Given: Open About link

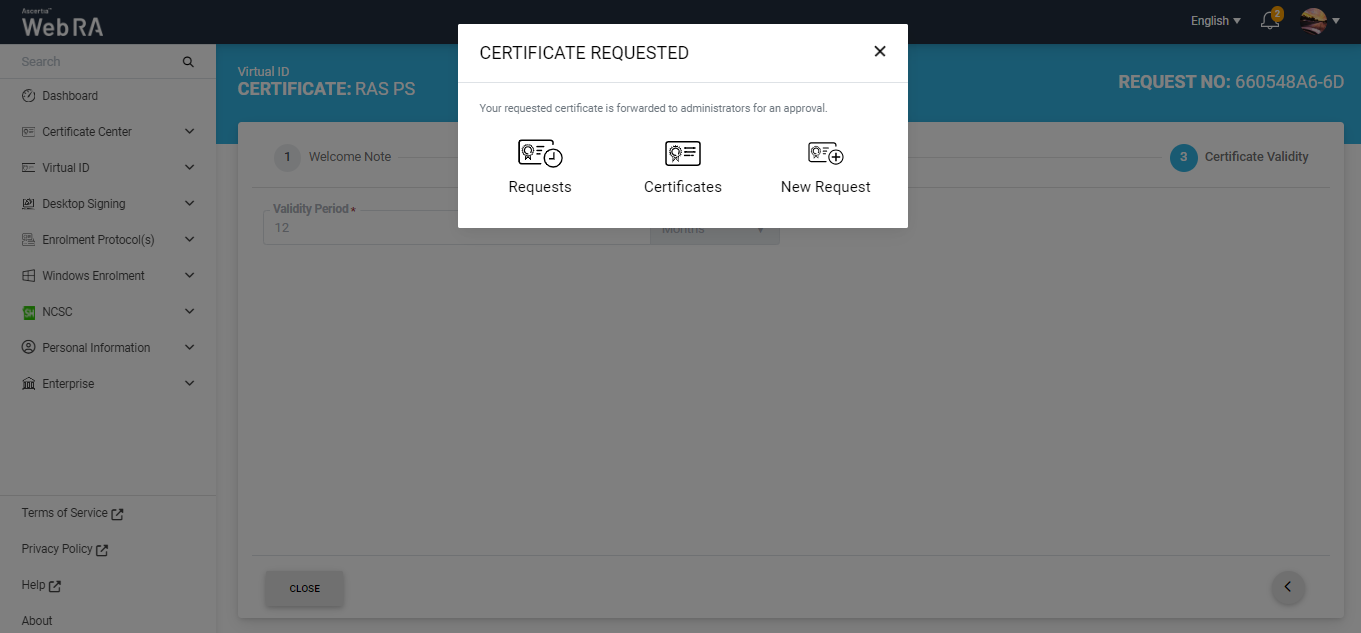Looking at the screenshot, I should tap(37, 621).
